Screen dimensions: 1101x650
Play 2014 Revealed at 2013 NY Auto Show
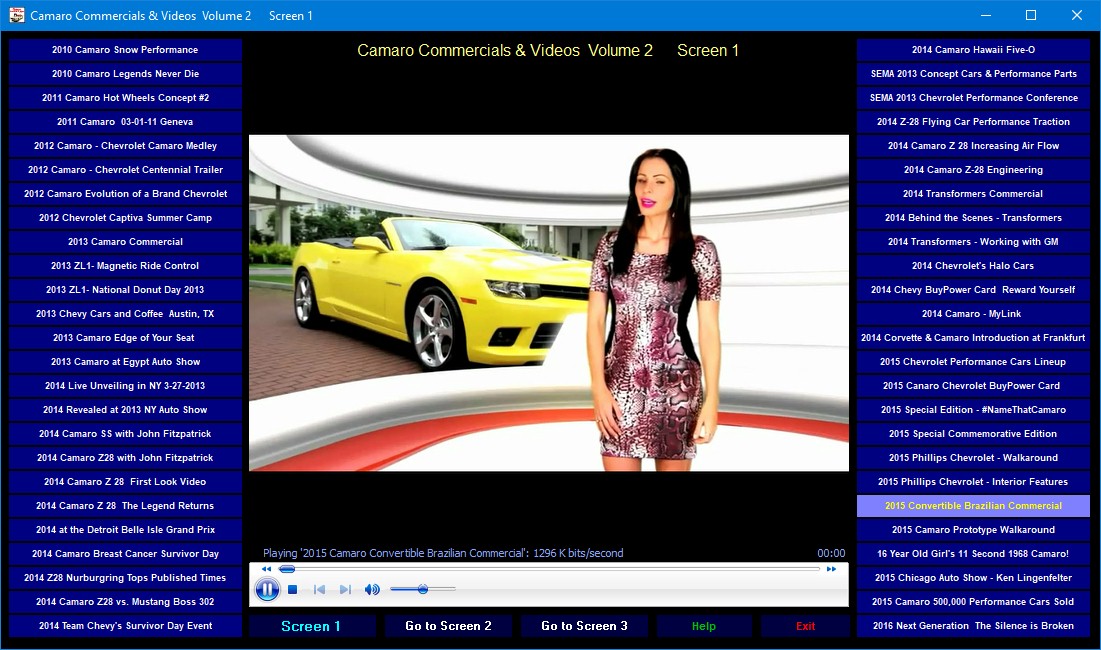[125, 410]
